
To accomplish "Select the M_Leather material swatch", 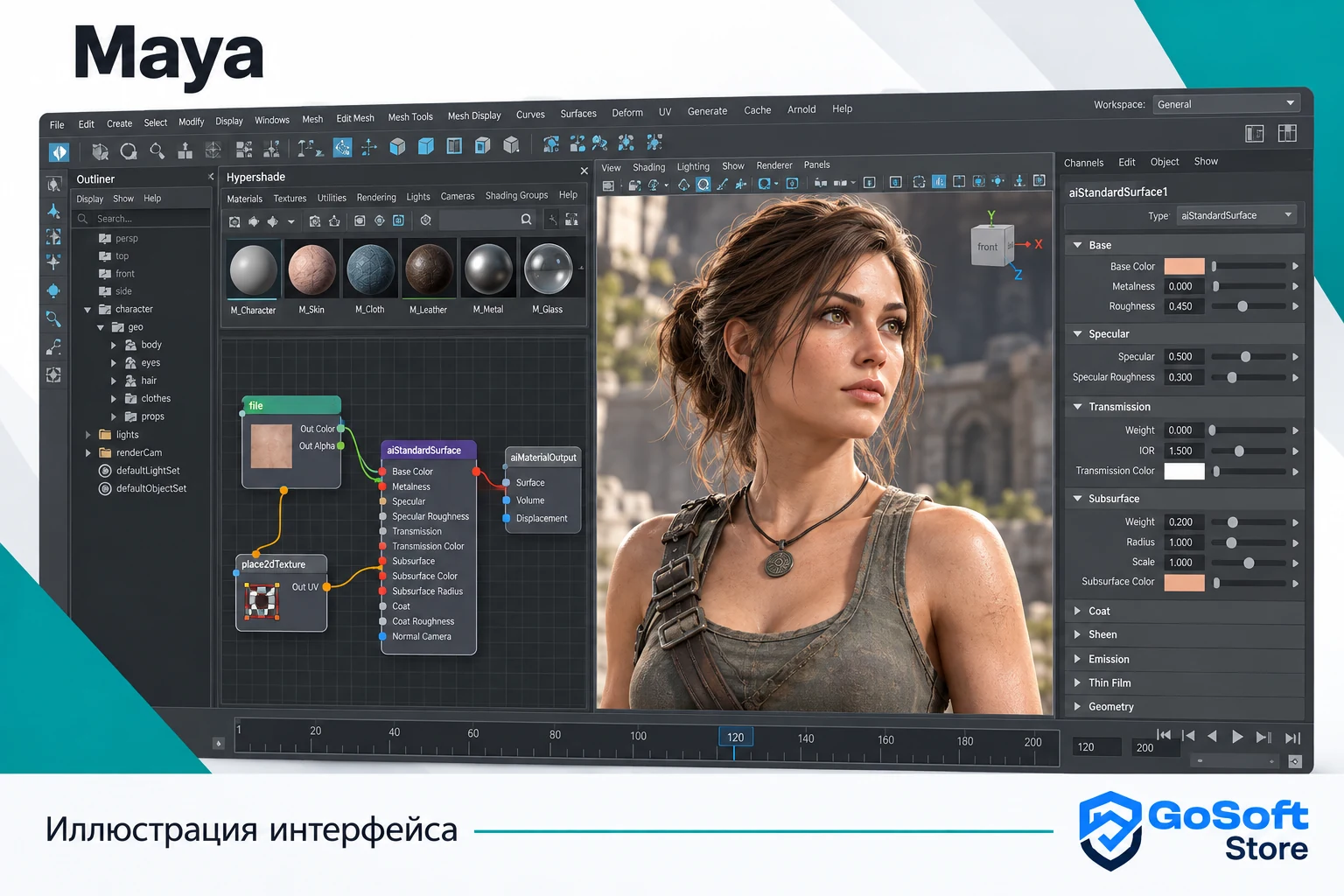I will (x=429, y=269).
